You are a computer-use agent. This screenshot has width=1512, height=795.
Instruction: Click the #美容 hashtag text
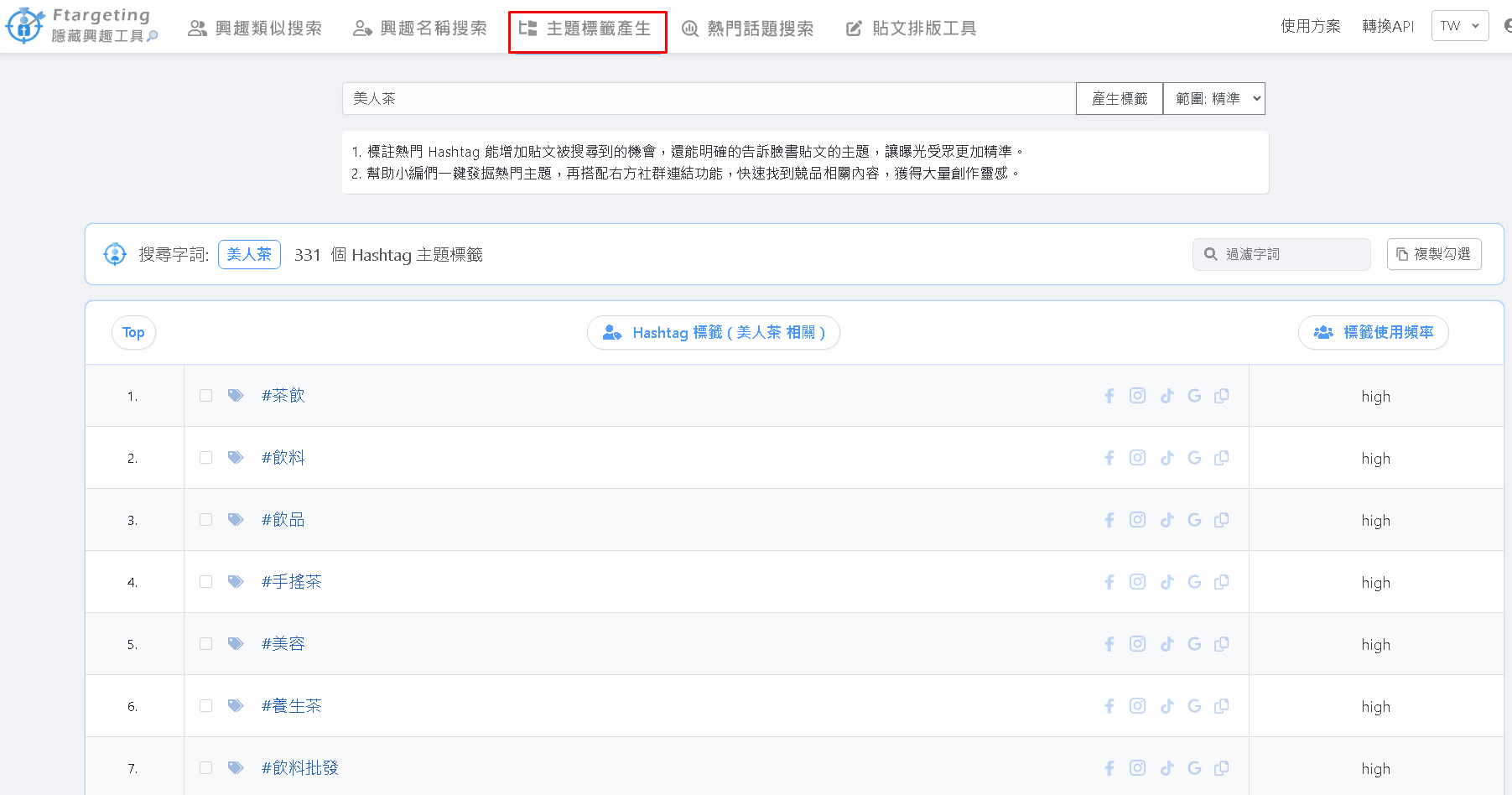pos(283,643)
